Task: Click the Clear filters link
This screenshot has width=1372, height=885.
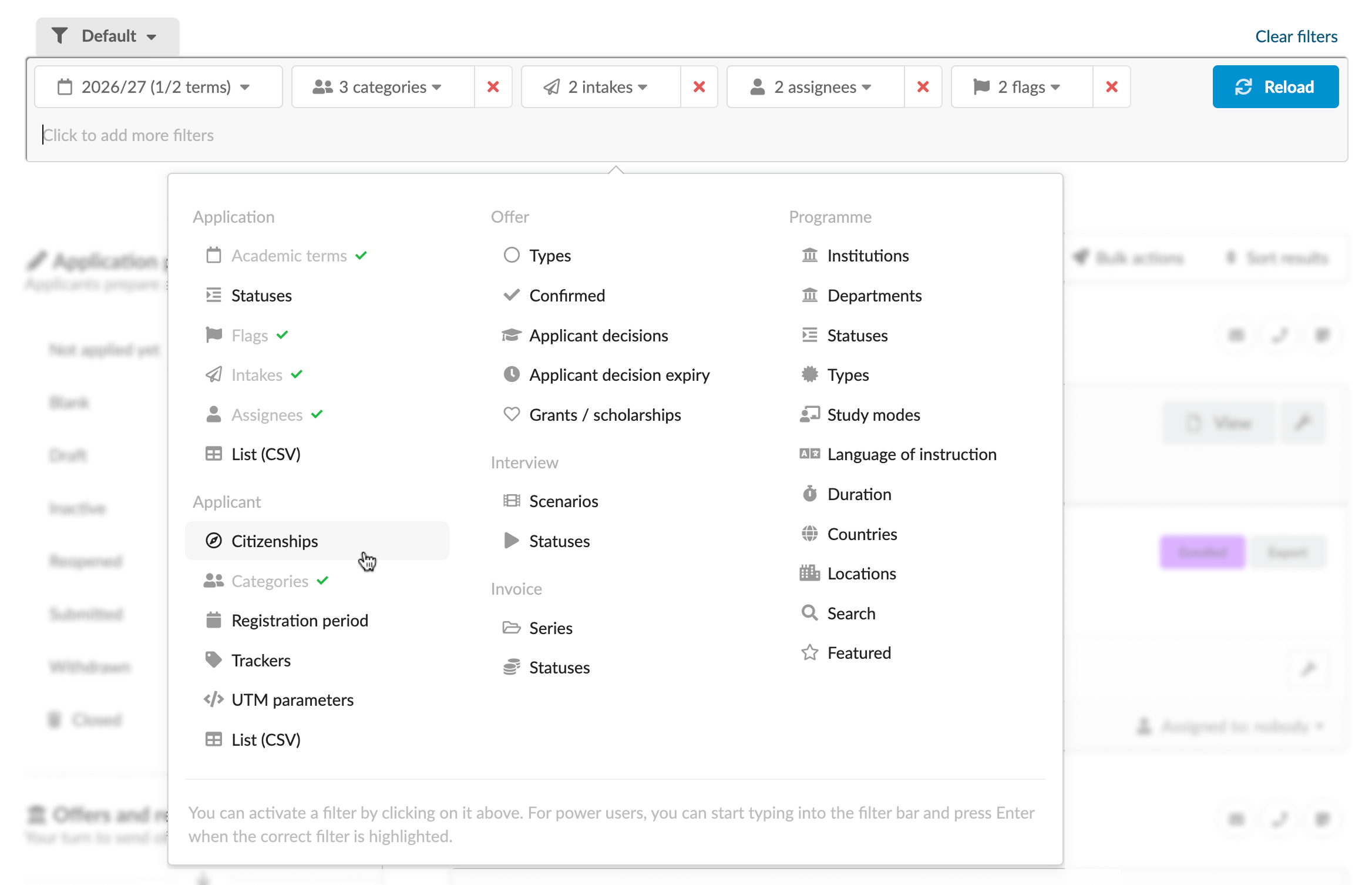Action: tap(1296, 36)
